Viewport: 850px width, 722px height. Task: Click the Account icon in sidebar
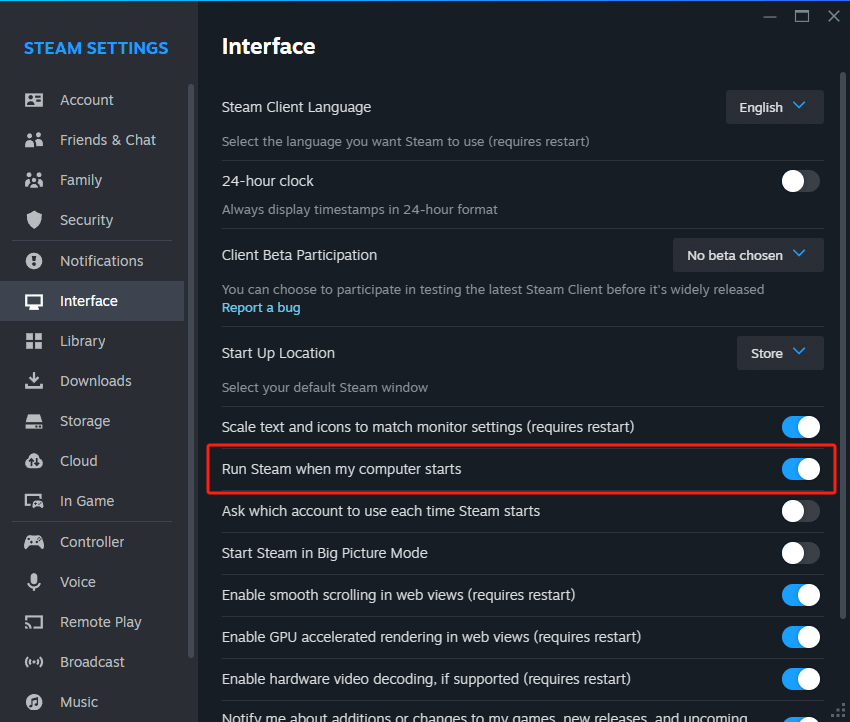click(34, 100)
